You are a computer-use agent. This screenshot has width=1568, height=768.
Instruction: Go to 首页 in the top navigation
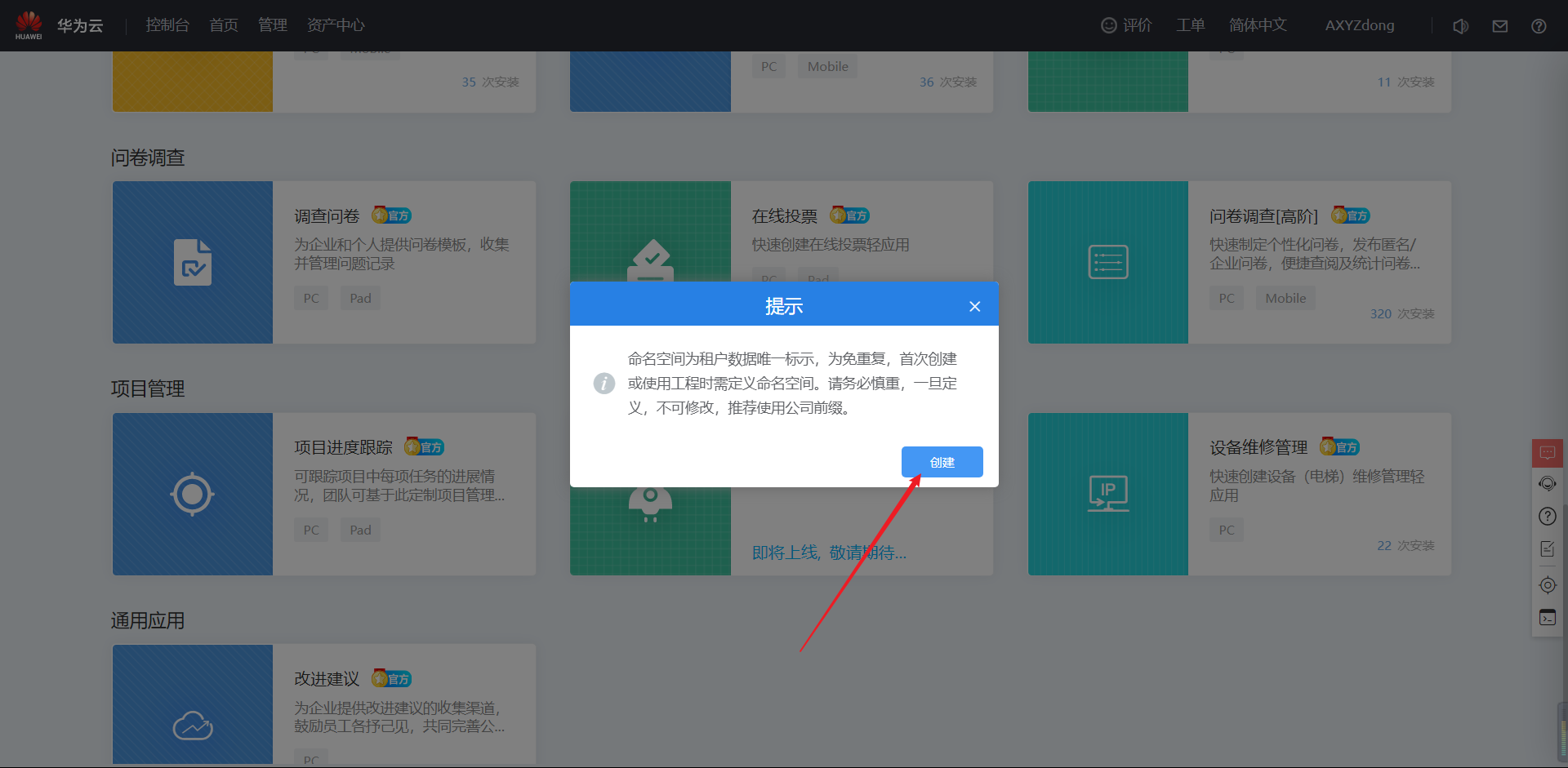coord(224,25)
